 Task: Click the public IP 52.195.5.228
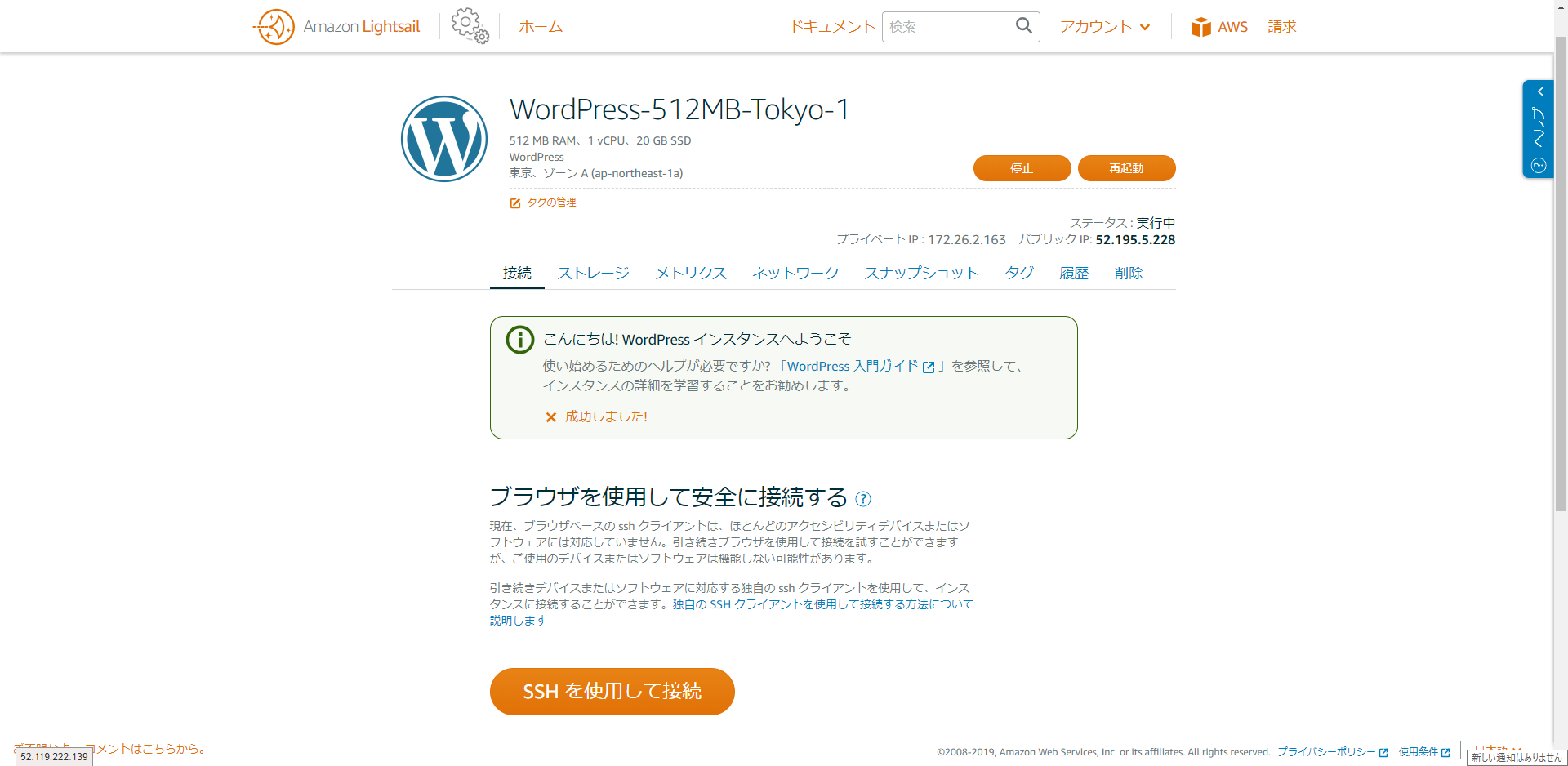[x=1135, y=239]
